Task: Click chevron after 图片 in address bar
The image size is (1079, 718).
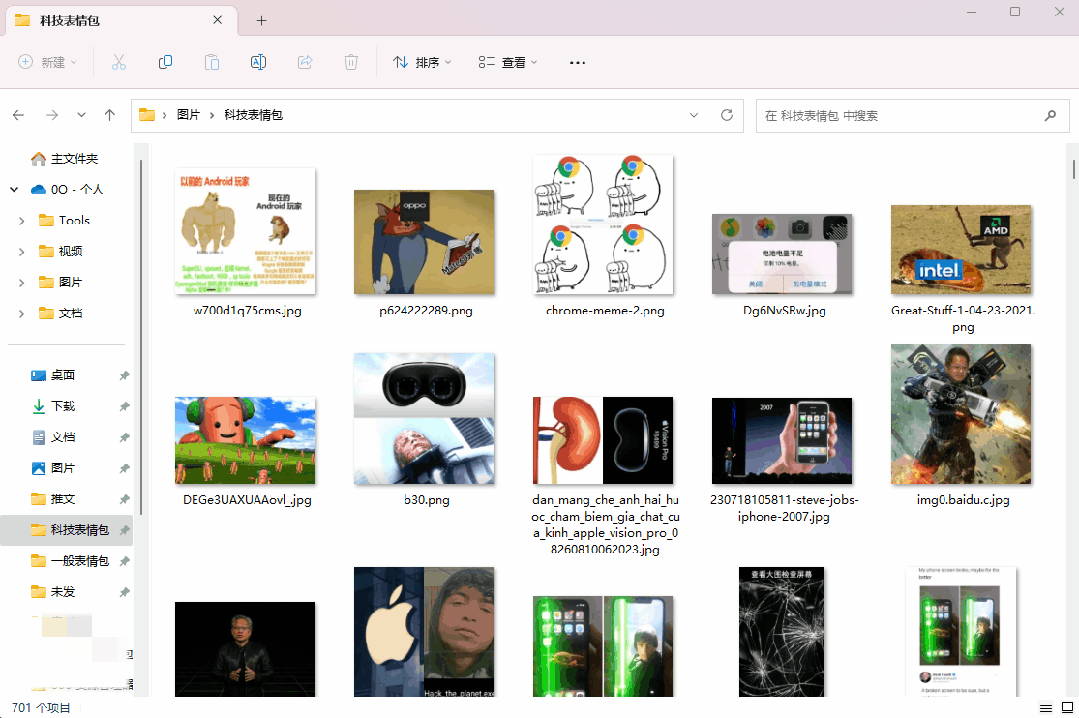Action: (212, 116)
